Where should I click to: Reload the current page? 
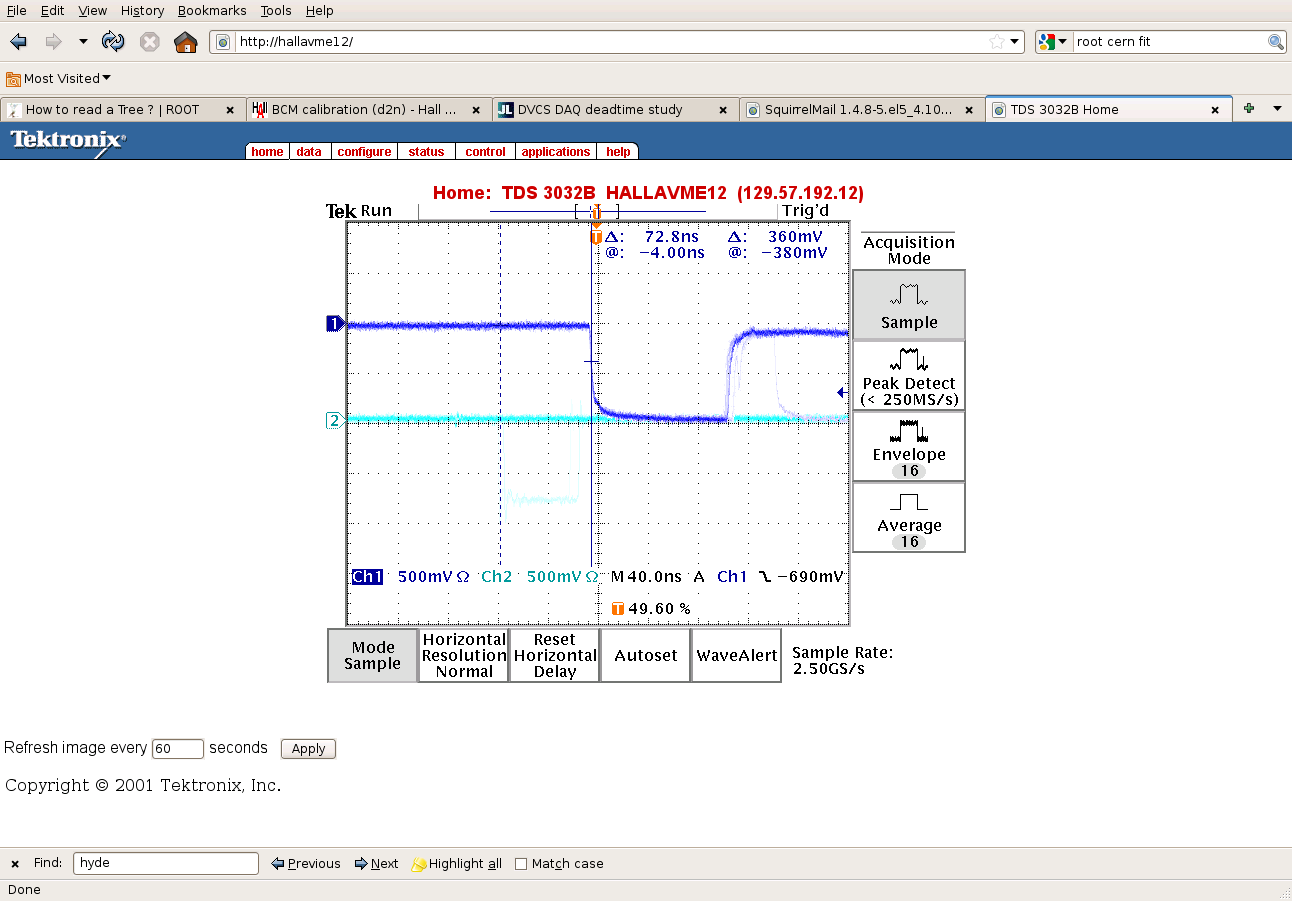point(113,42)
